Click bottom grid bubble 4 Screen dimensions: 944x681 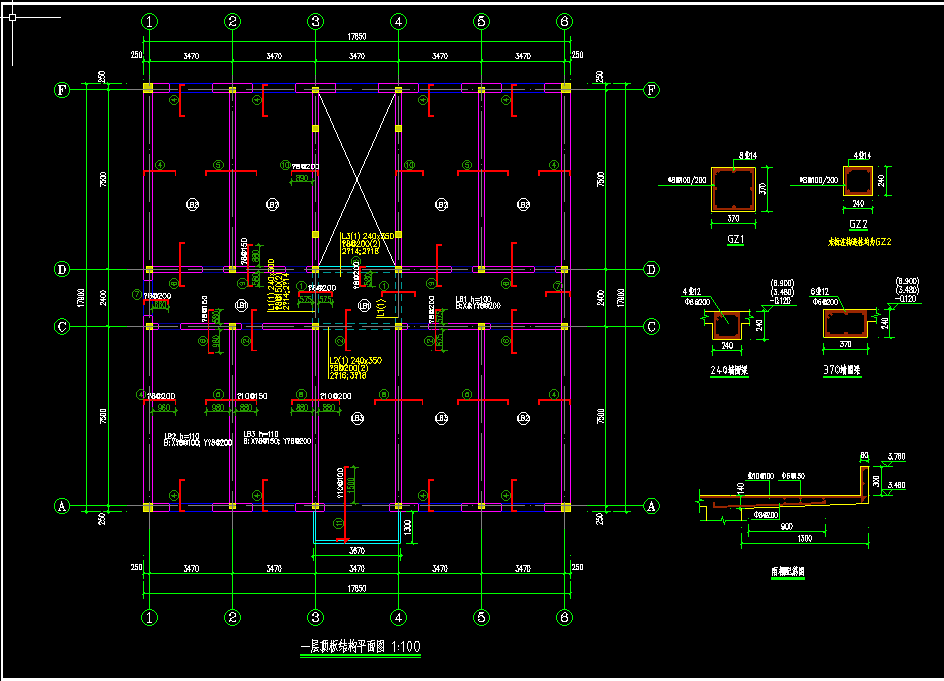tap(398, 617)
